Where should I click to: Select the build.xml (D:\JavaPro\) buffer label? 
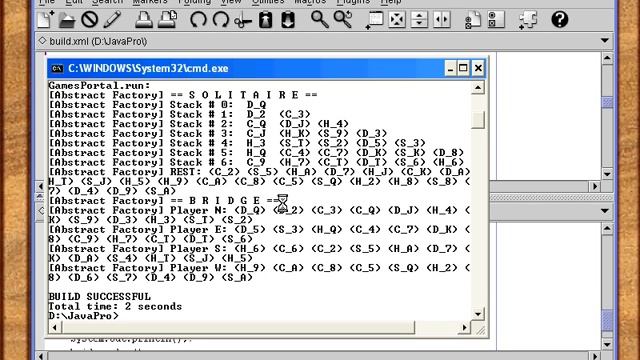point(98,41)
